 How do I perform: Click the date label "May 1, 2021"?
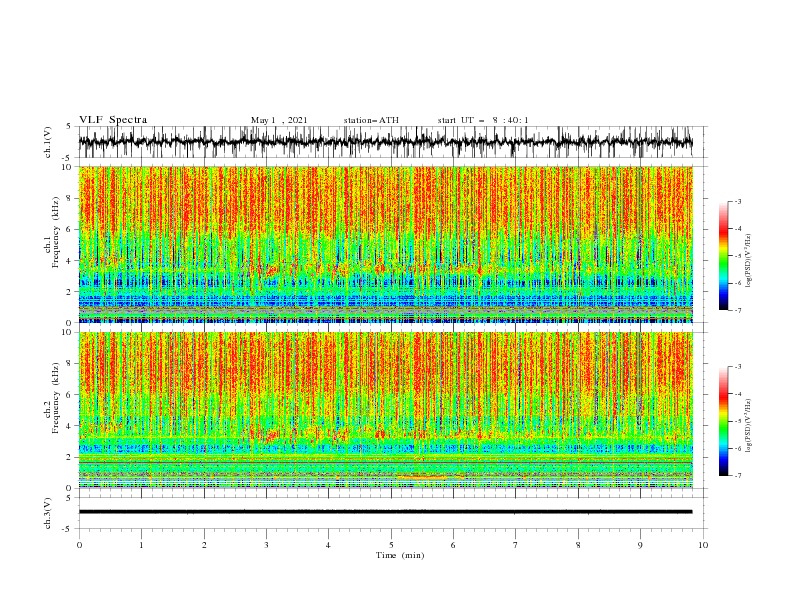coord(279,120)
